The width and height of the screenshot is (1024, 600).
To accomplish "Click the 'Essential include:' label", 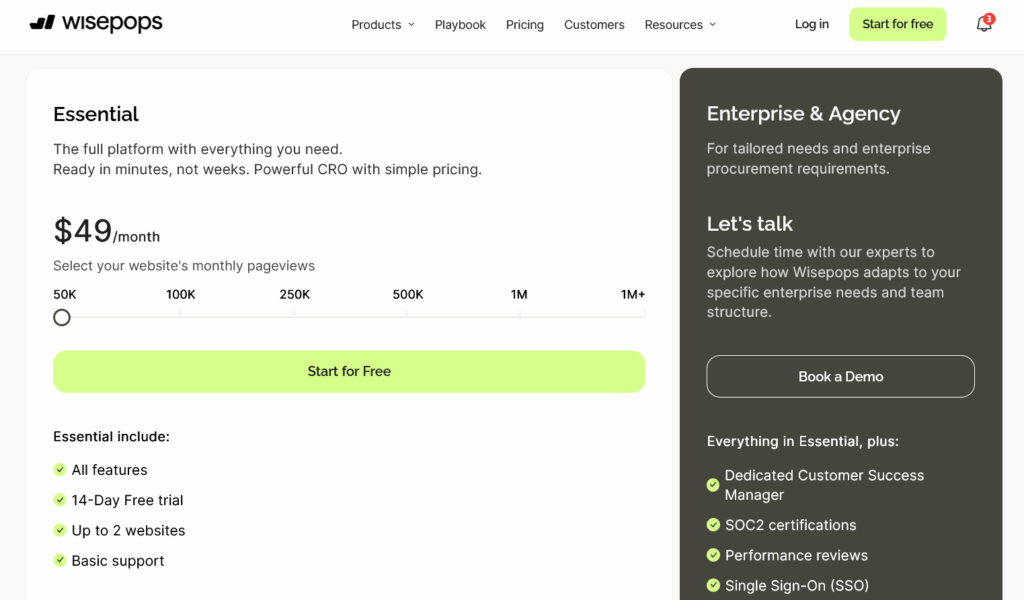I will (111, 437).
